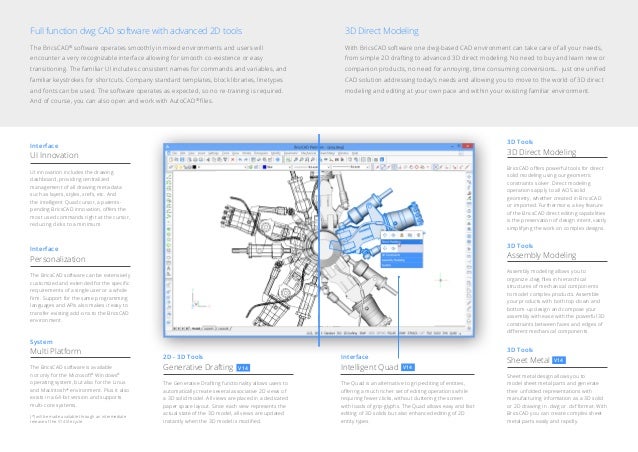
Task: Select the highlighted top Quad menu entry
Action: [x=402, y=242]
